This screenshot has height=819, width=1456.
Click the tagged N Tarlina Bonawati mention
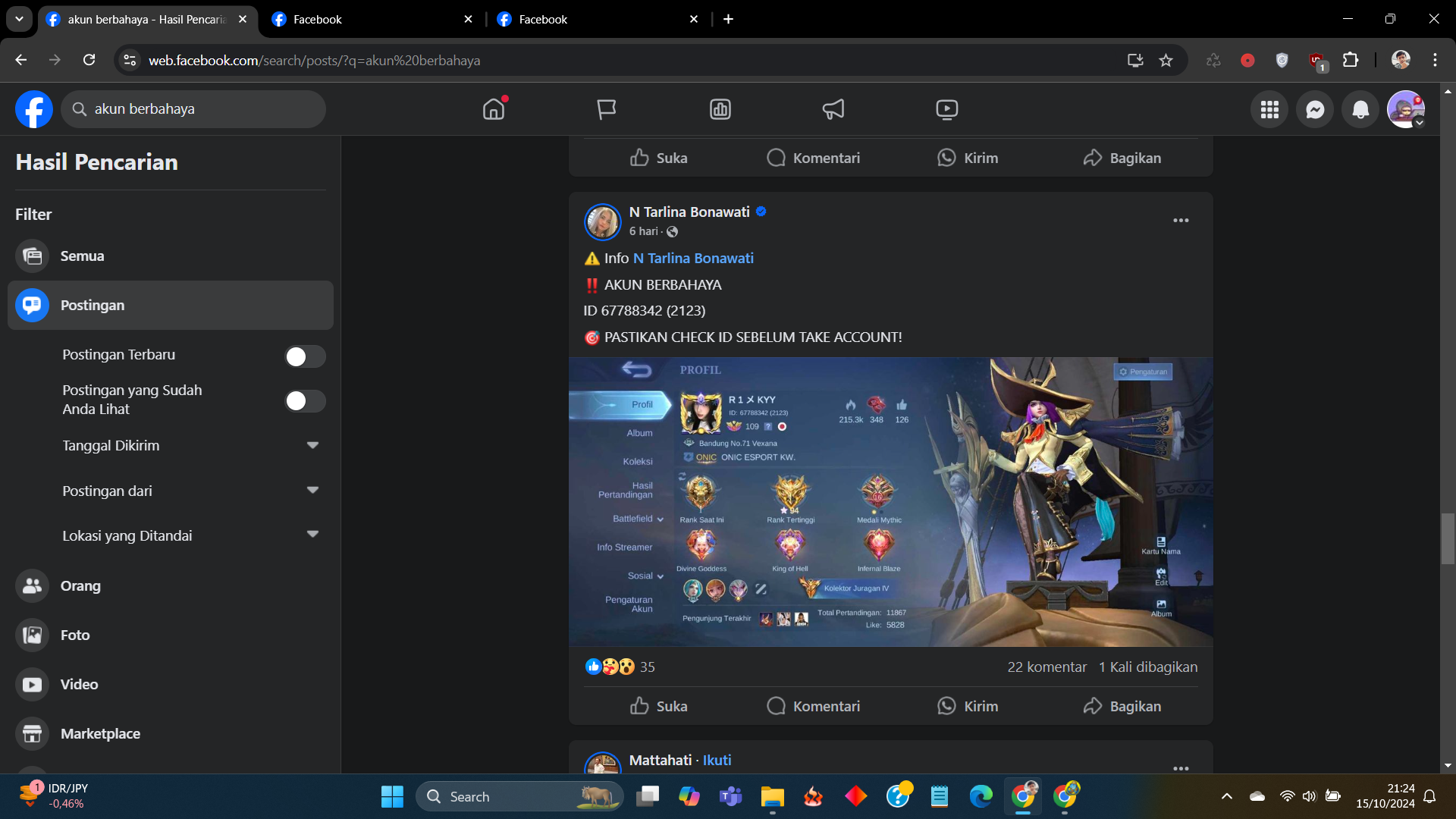(x=693, y=258)
